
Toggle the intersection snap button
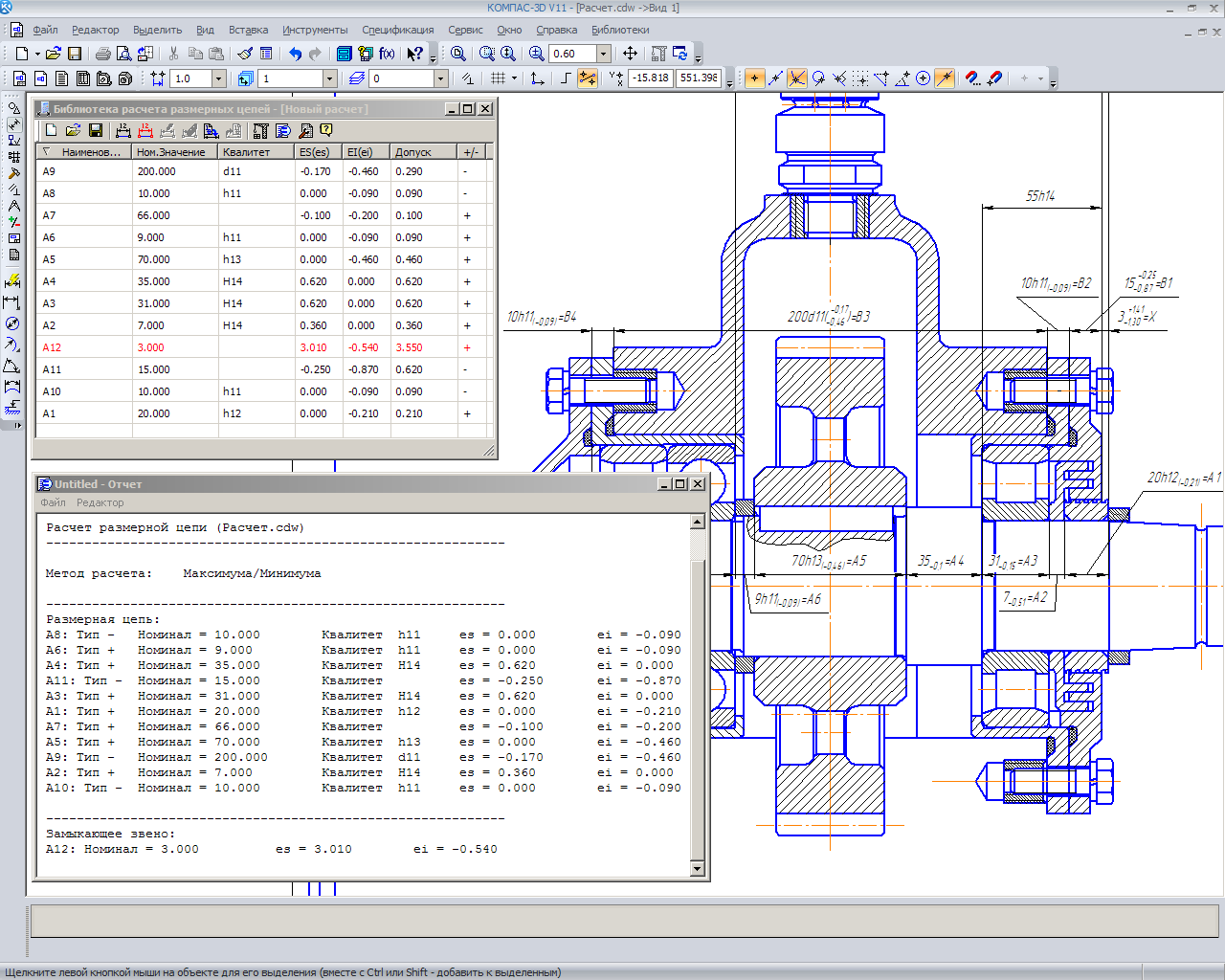click(x=797, y=78)
